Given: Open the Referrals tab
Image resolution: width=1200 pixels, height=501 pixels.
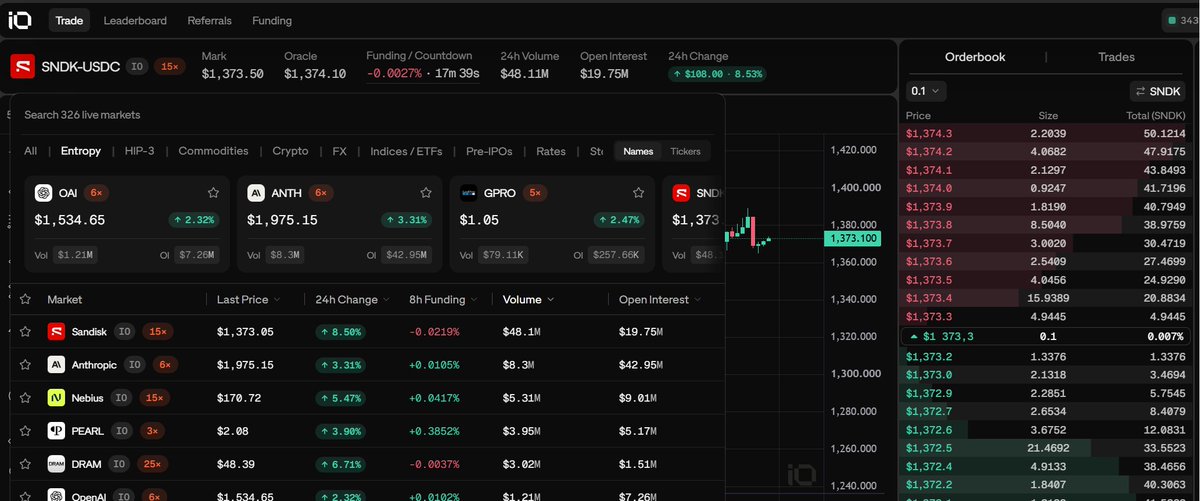Looking at the screenshot, I should (210, 20).
